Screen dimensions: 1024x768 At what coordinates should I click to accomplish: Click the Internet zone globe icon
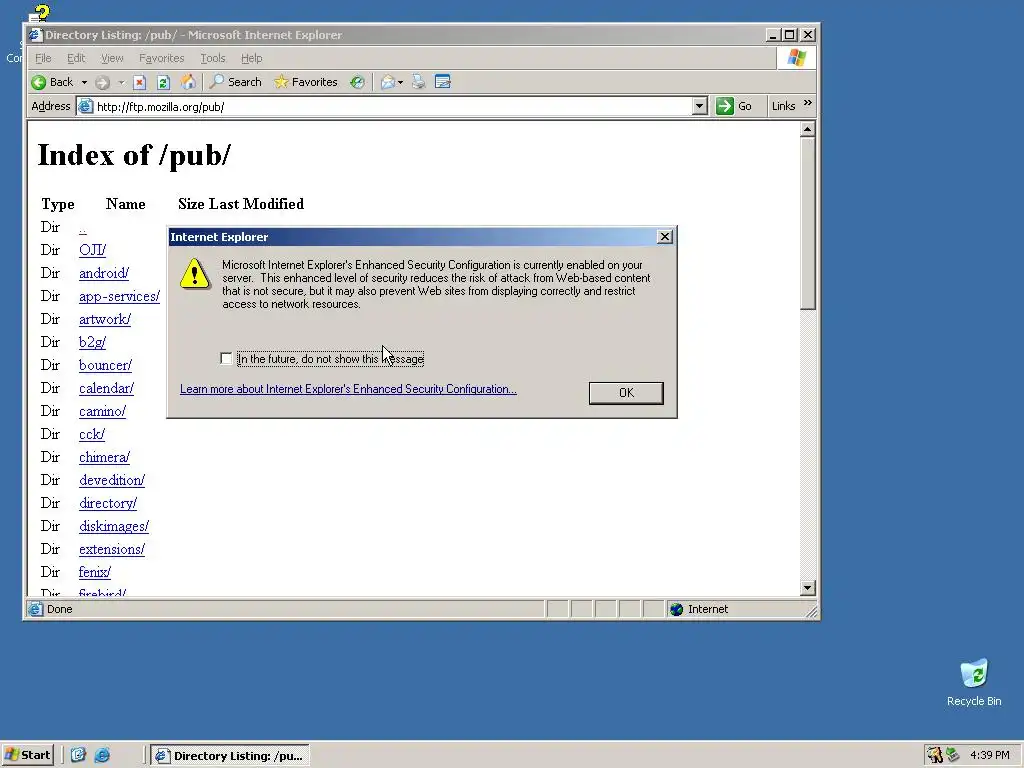[677, 609]
